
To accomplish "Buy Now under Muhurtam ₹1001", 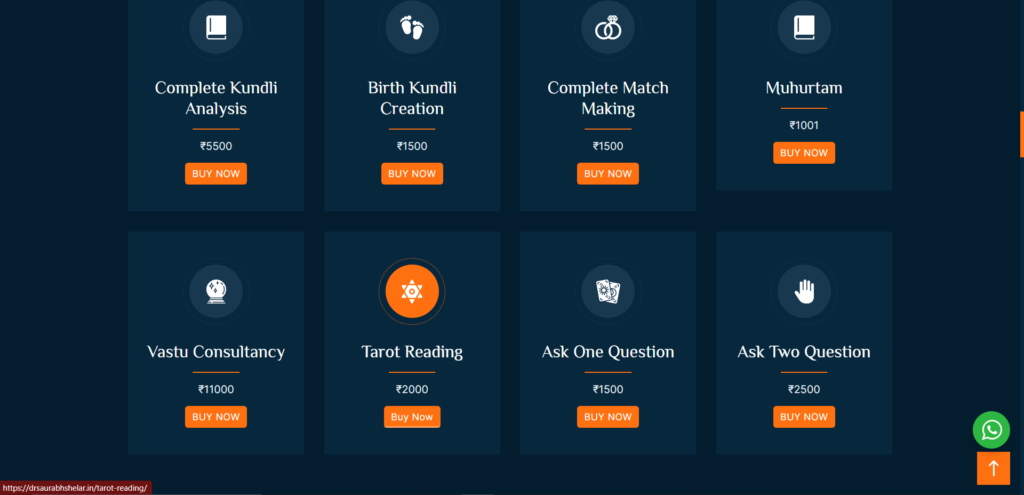I will pos(804,153).
